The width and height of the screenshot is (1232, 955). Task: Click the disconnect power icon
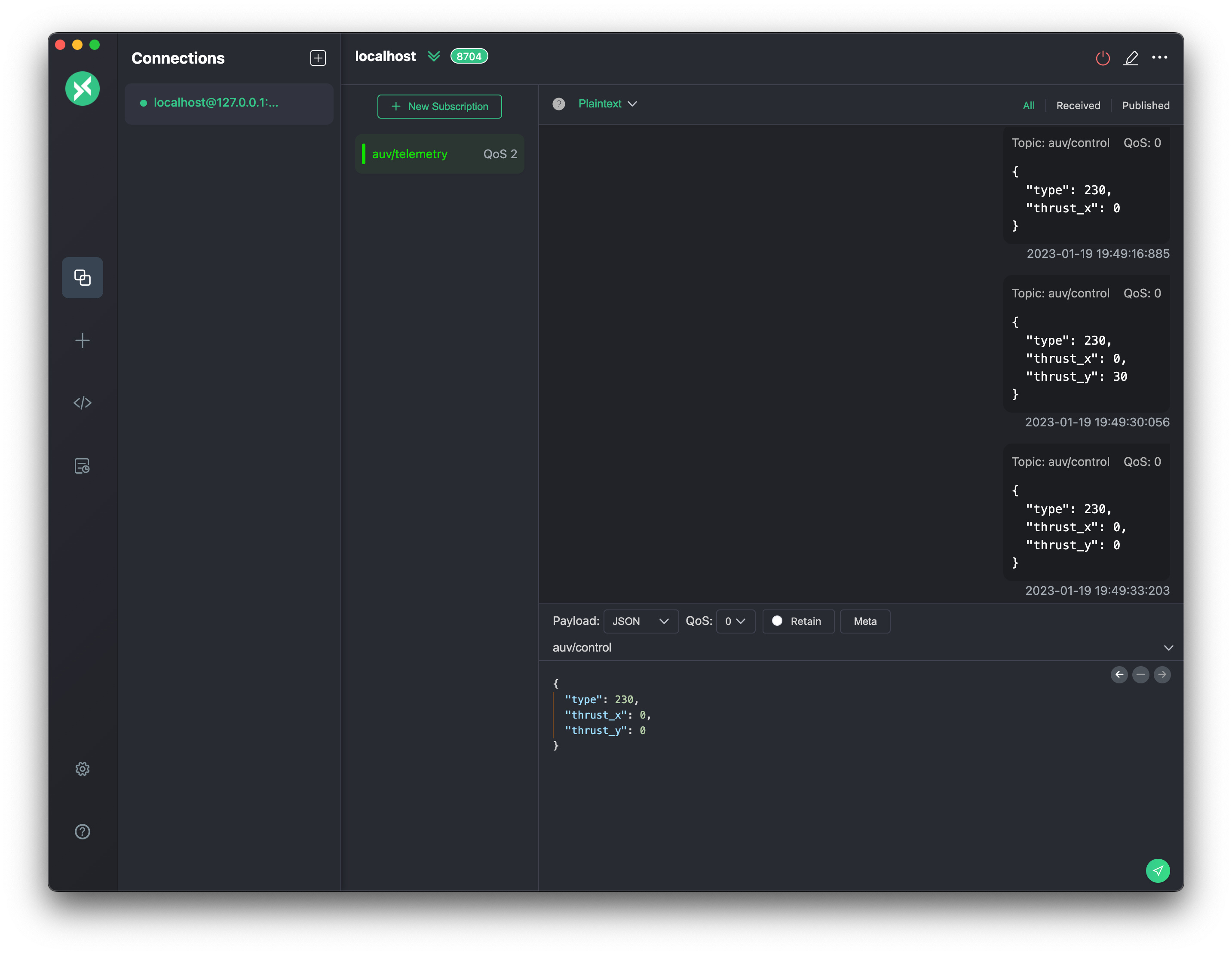[x=1102, y=58]
